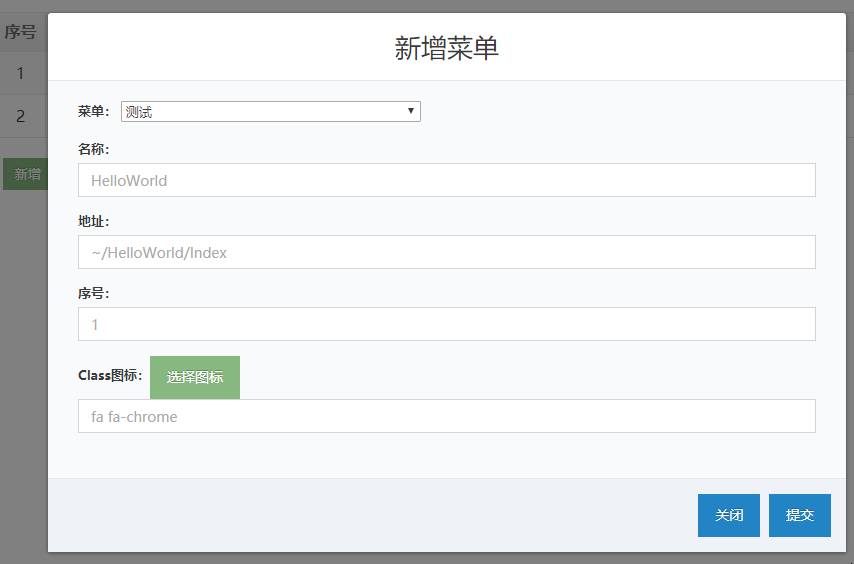Focus the 名称 field with HelloWorld placeholder
Viewport: 854px width, 564px height.
(x=446, y=181)
